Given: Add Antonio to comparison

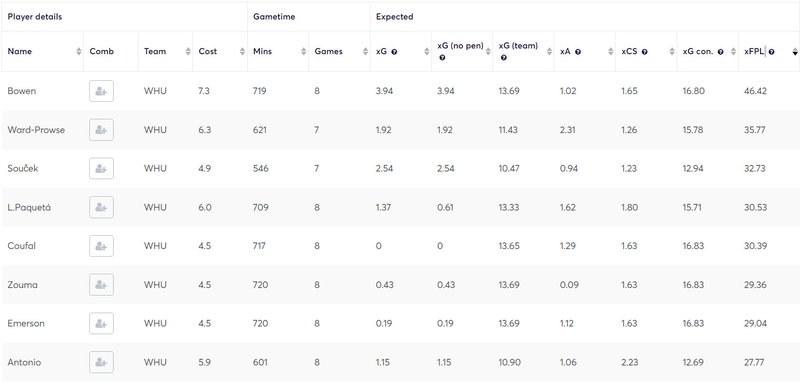Looking at the screenshot, I should 101,363.
